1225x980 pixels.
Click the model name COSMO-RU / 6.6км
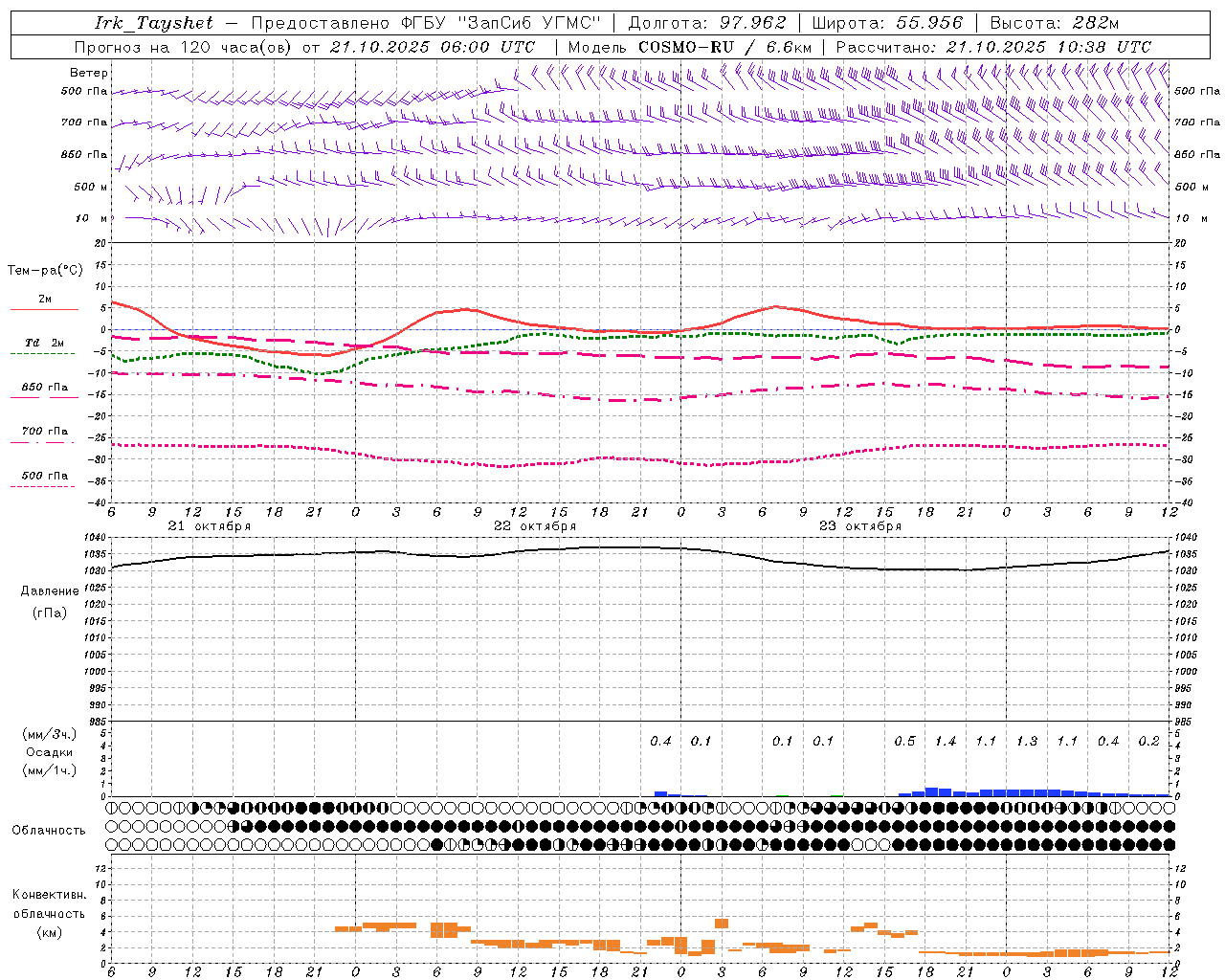pos(725,47)
